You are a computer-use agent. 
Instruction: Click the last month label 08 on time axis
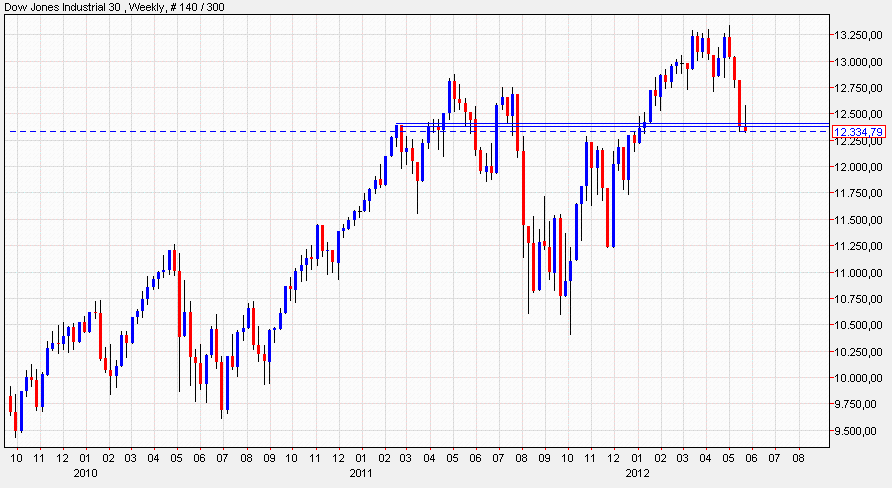797,457
